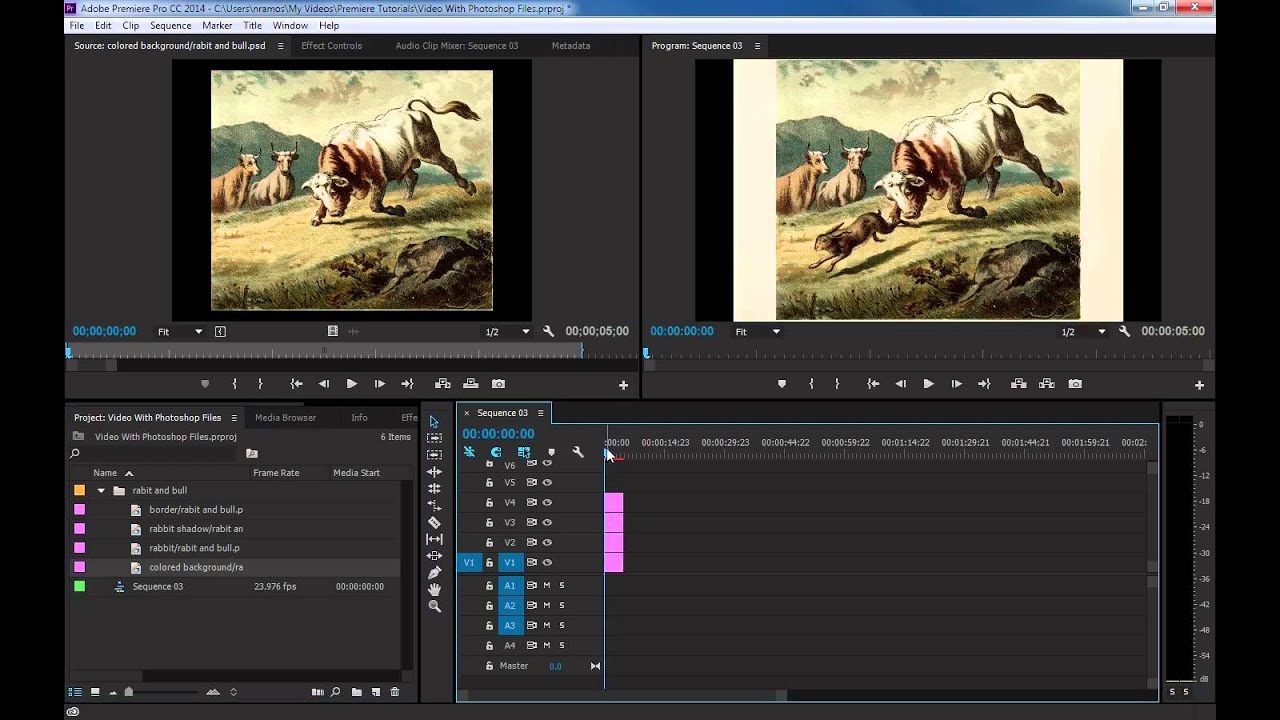Switch to Metadata tab
1280x720 pixels.
[x=570, y=46]
